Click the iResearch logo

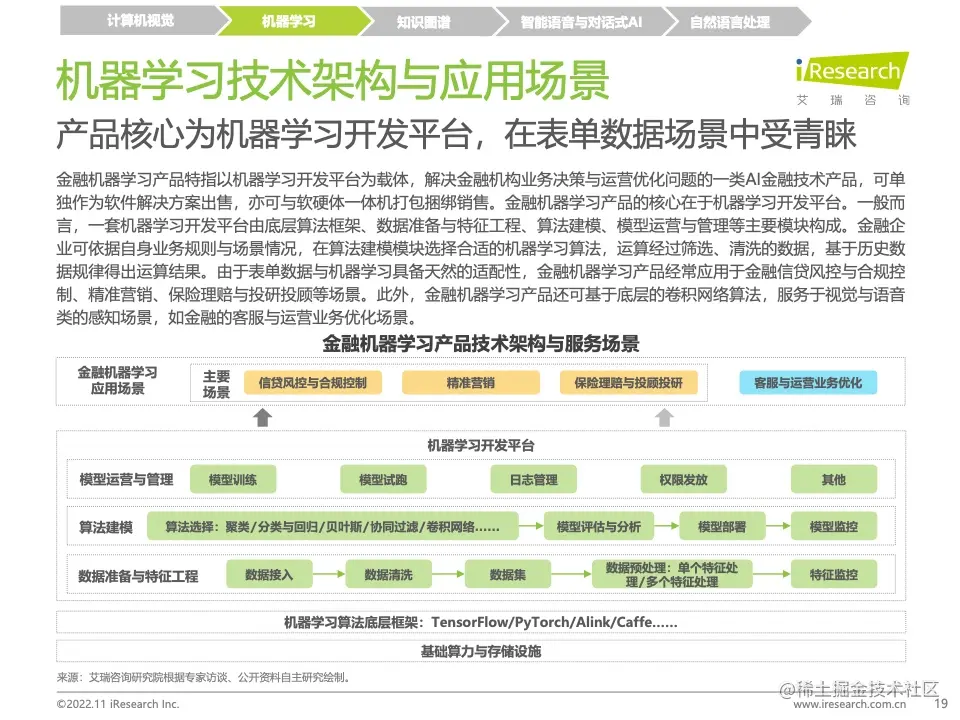[x=852, y=71]
